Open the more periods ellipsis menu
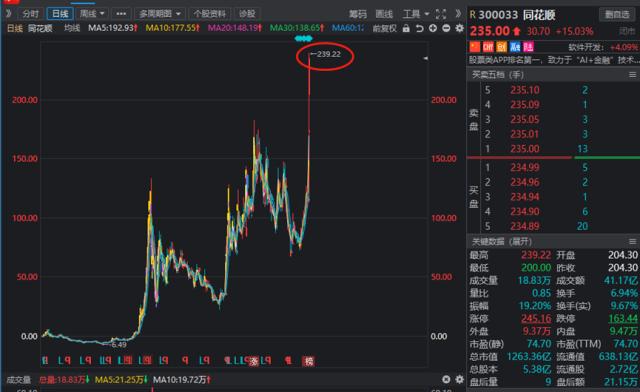 pyautogui.click(x=121, y=13)
